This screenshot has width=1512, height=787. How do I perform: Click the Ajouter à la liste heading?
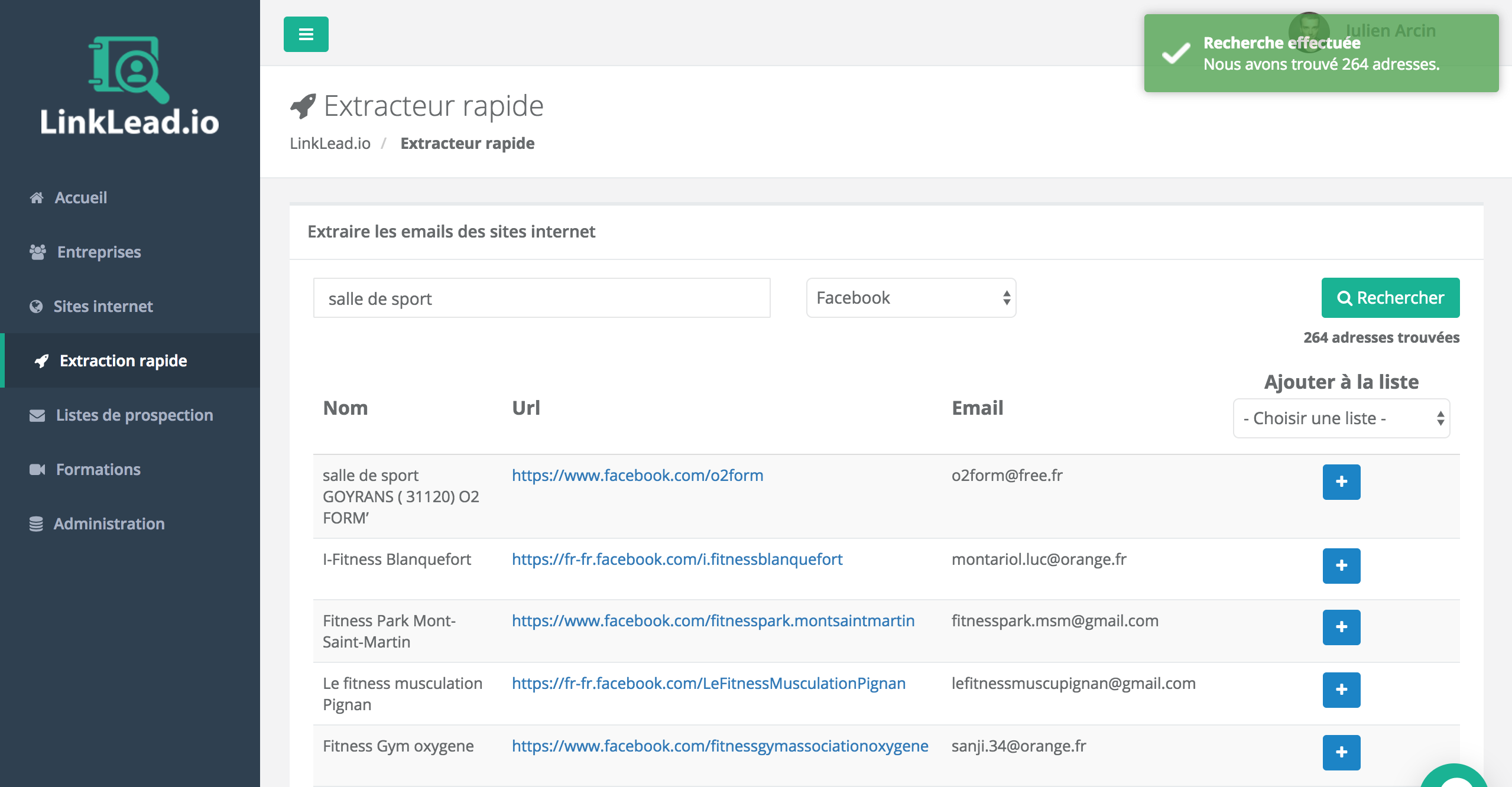1341,382
